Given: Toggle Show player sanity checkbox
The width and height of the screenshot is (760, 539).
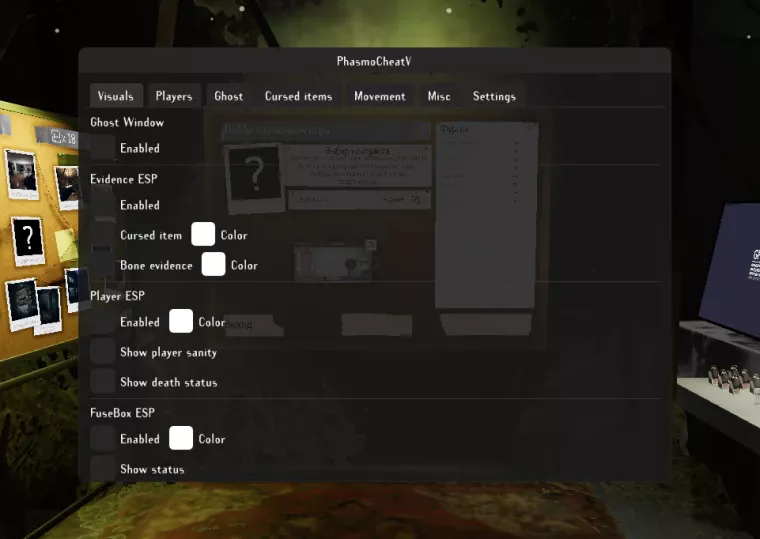Looking at the screenshot, I should click(102, 352).
